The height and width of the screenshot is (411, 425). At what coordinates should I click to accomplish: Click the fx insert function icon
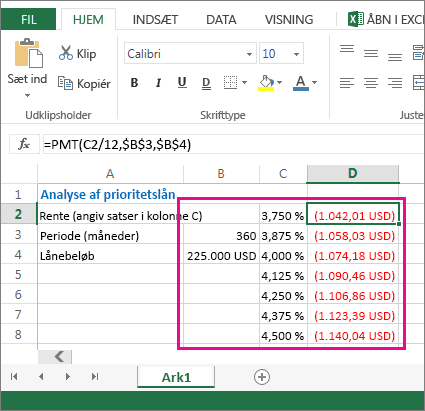click(x=24, y=145)
